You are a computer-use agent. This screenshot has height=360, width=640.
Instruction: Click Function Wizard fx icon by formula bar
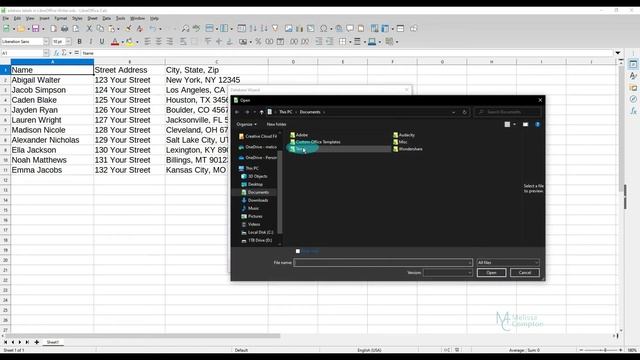[56, 53]
